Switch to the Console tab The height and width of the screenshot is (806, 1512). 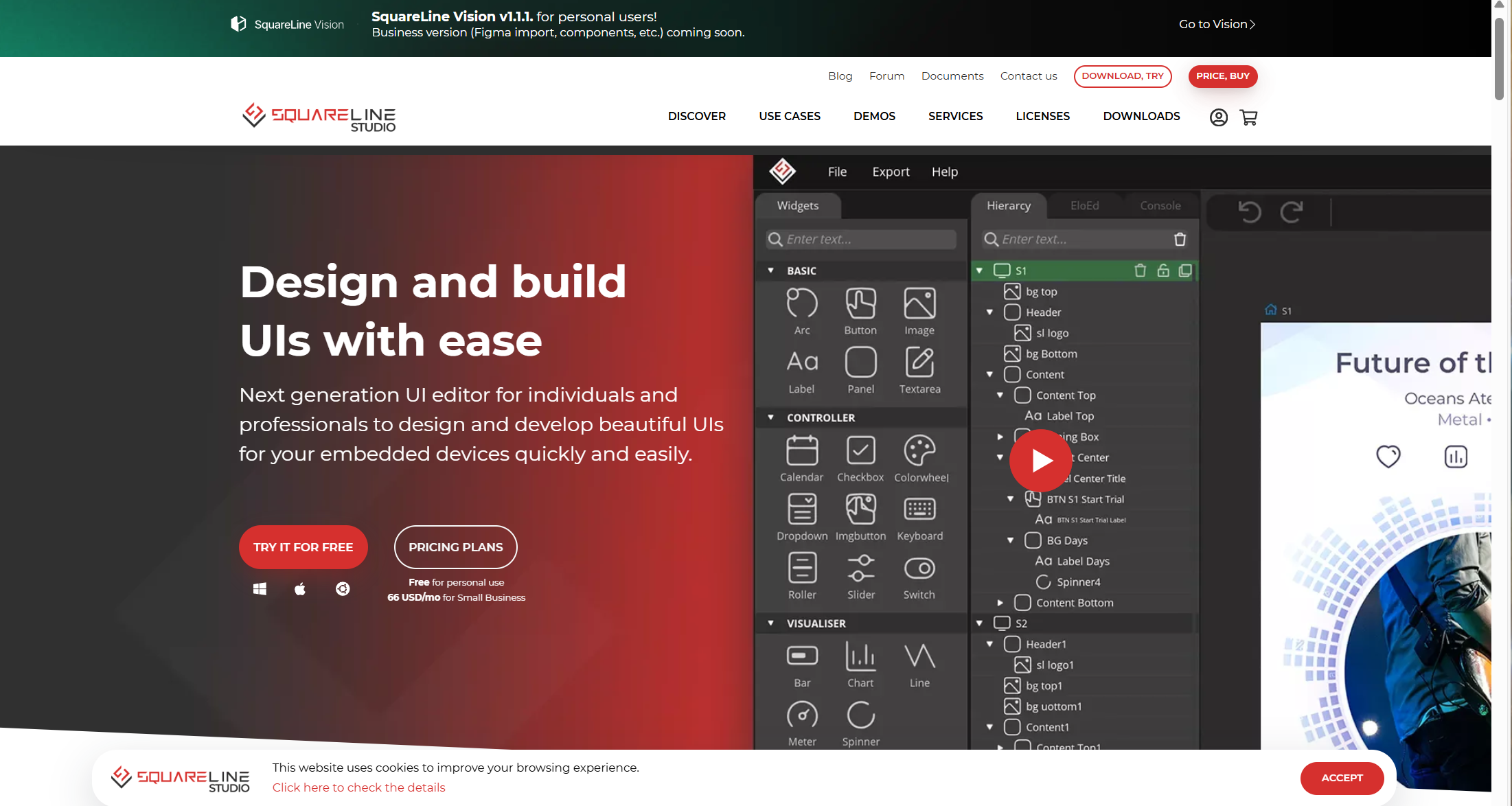[1160, 205]
